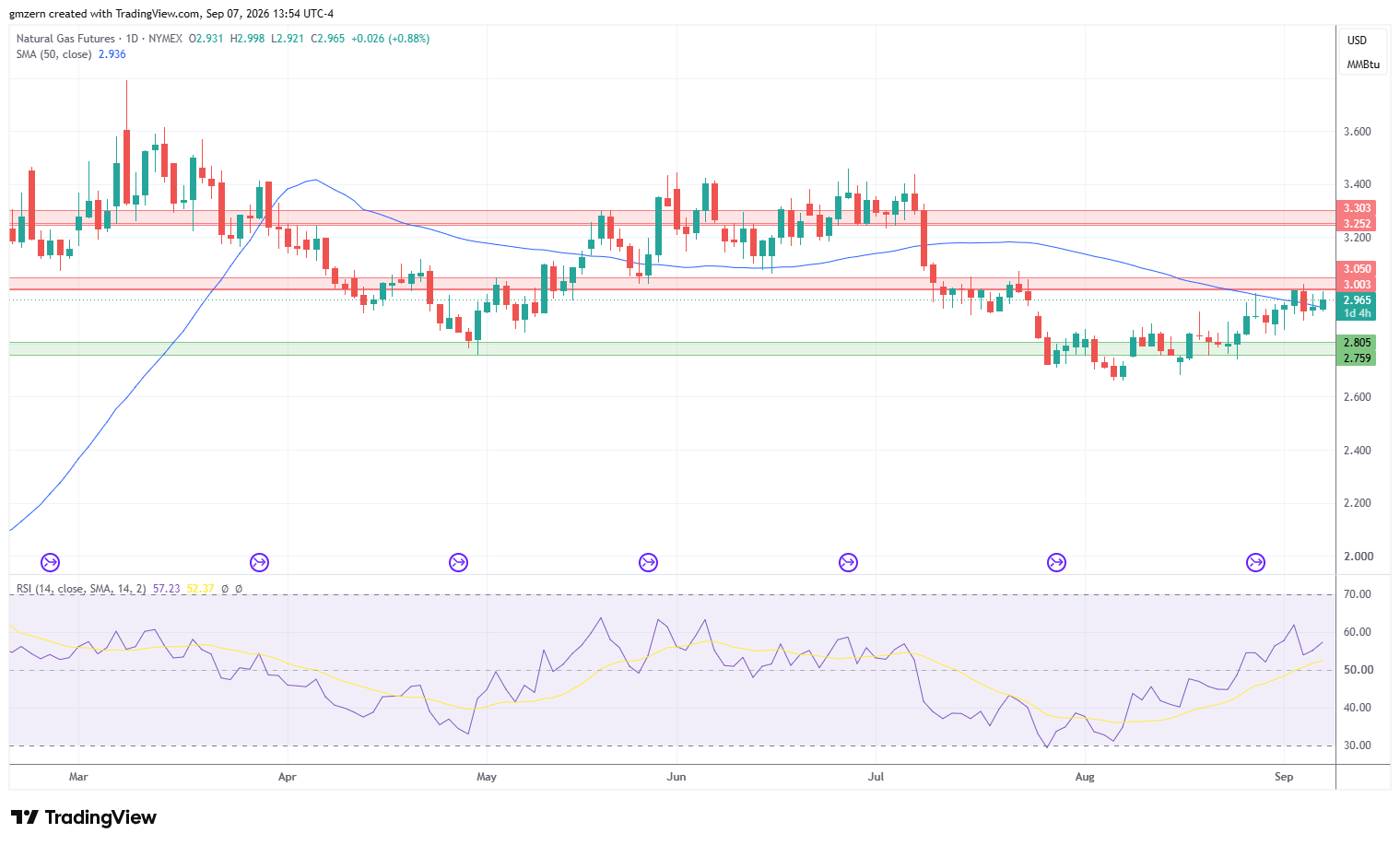The width and height of the screenshot is (1400, 845).
Task: Select the RSI (14, close, SMA, 14, 2) legend
Action: coord(81,589)
